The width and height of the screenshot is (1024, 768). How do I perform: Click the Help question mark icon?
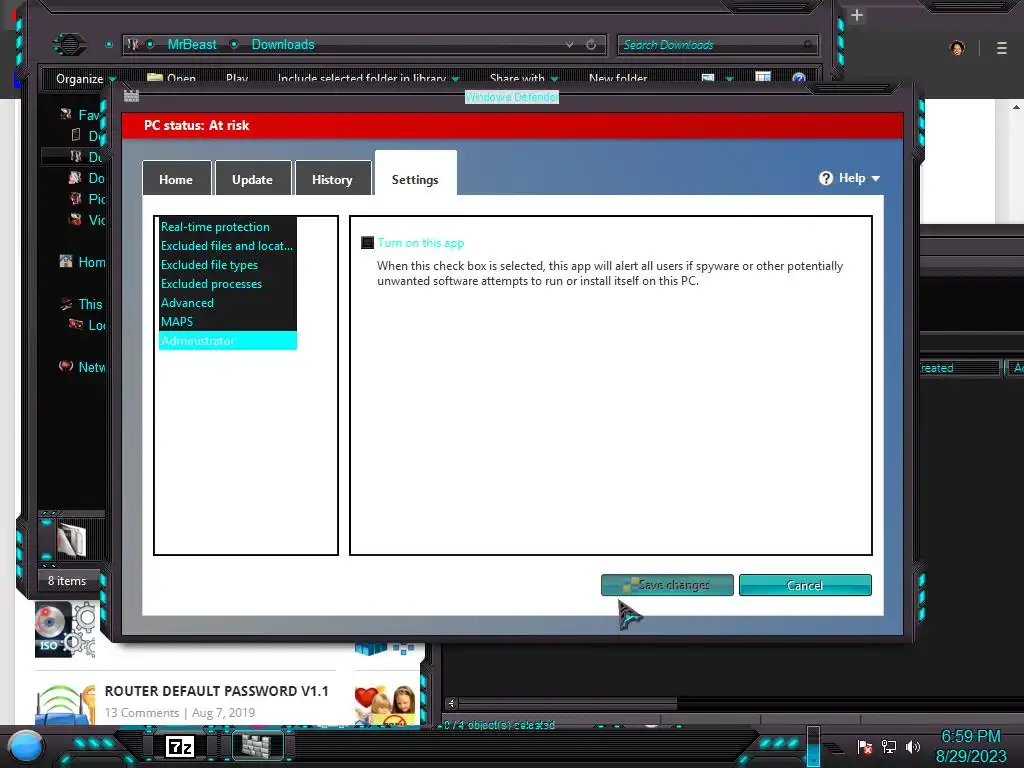pos(825,178)
